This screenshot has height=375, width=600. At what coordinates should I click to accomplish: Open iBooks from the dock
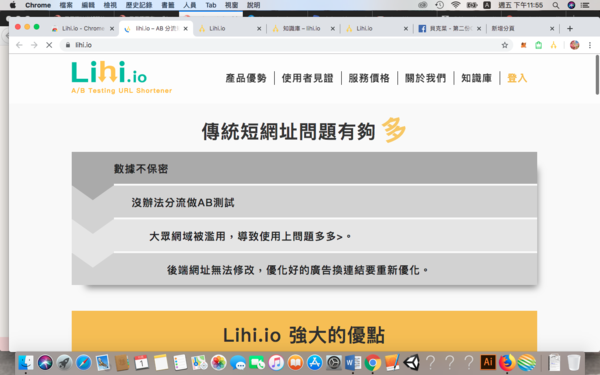click(295, 362)
